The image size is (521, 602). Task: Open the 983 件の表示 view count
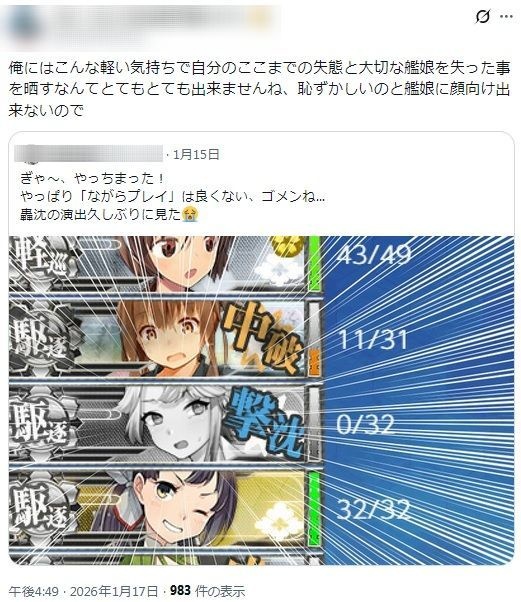207,591
